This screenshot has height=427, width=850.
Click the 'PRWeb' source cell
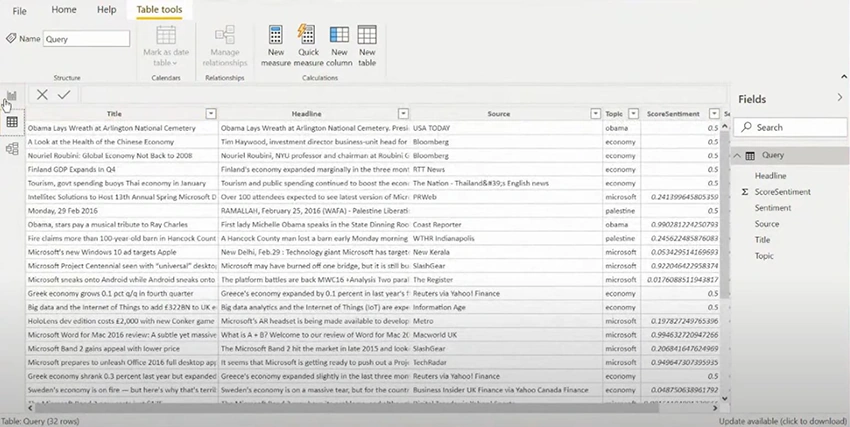[506, 197]
